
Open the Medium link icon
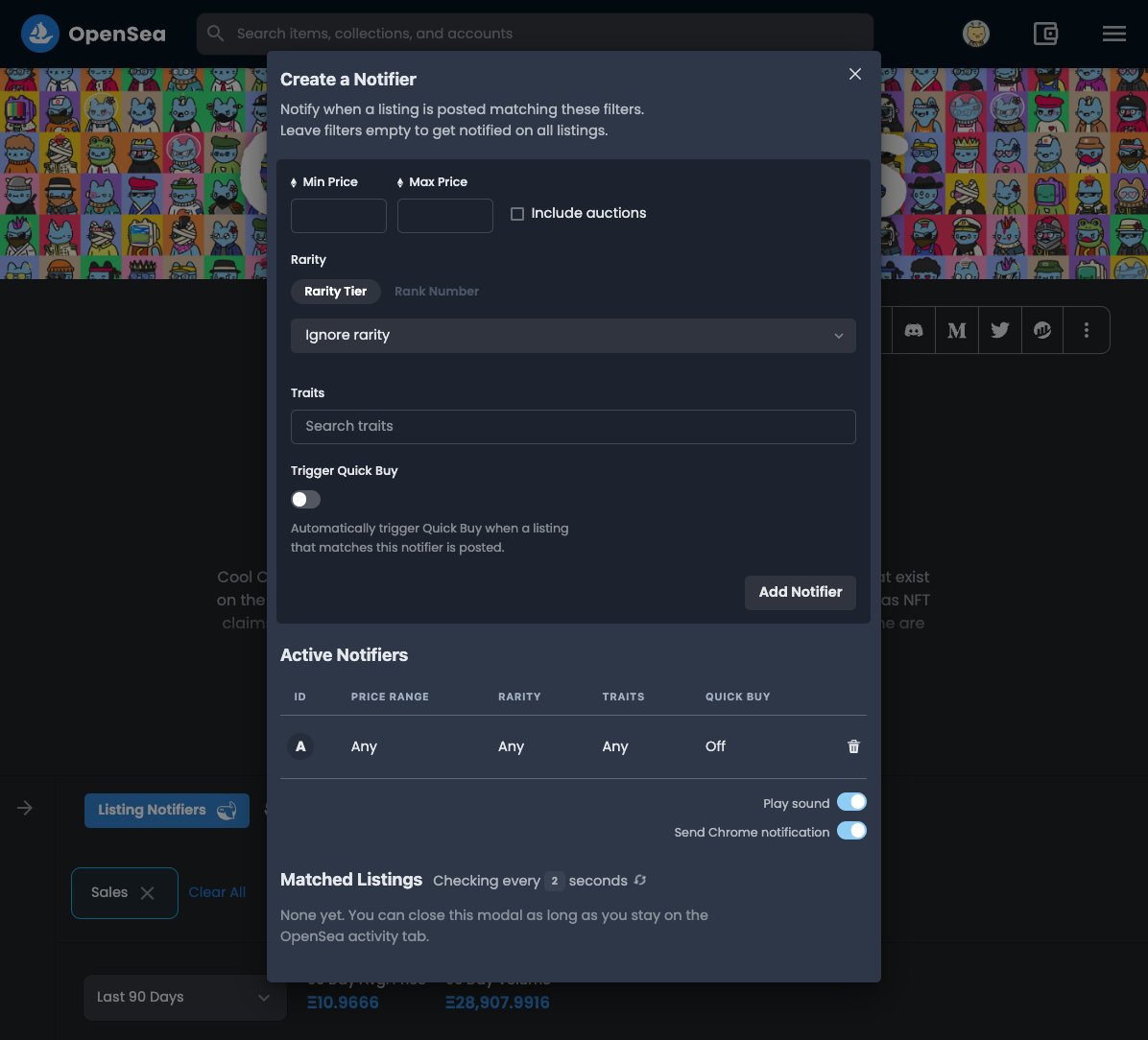pyautogui.click(x=956, y=330)
